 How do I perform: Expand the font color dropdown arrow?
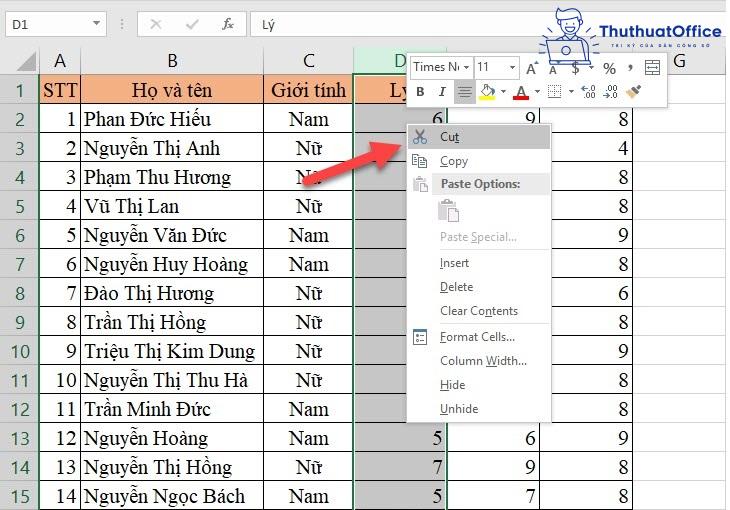537,92
